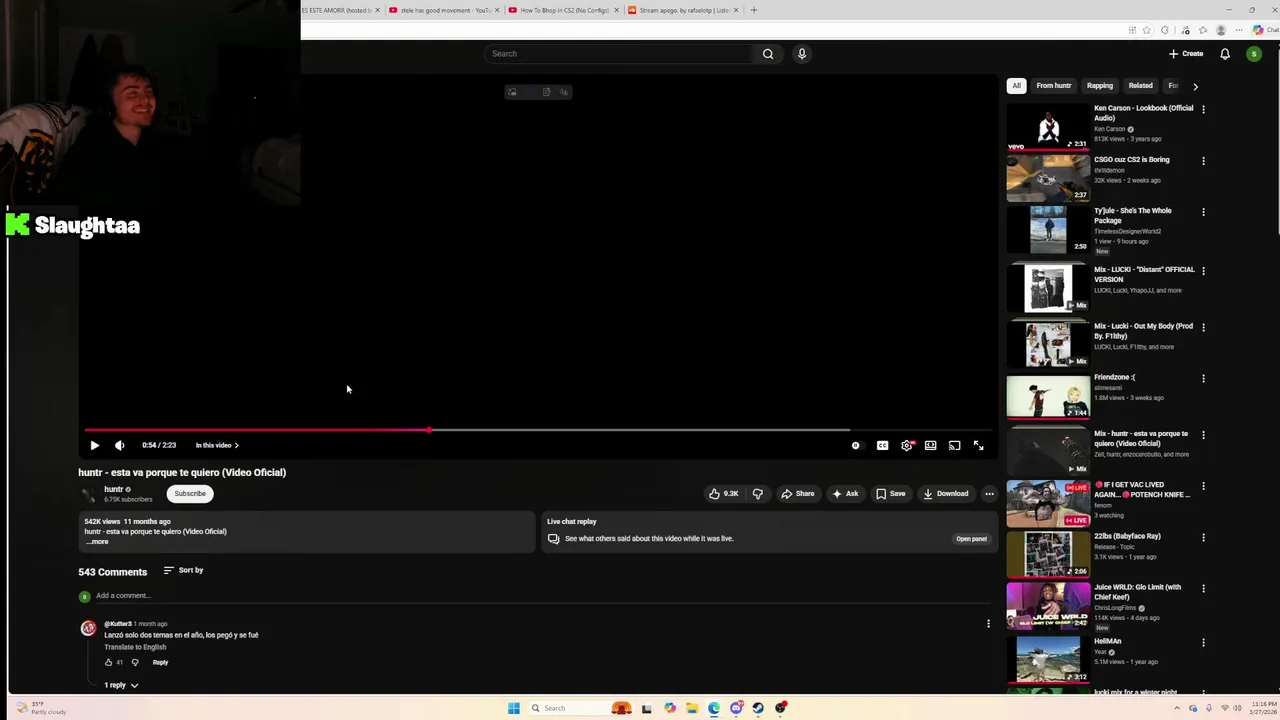Open the Ask button
1280x720 pixels.
tap(845, 493)
